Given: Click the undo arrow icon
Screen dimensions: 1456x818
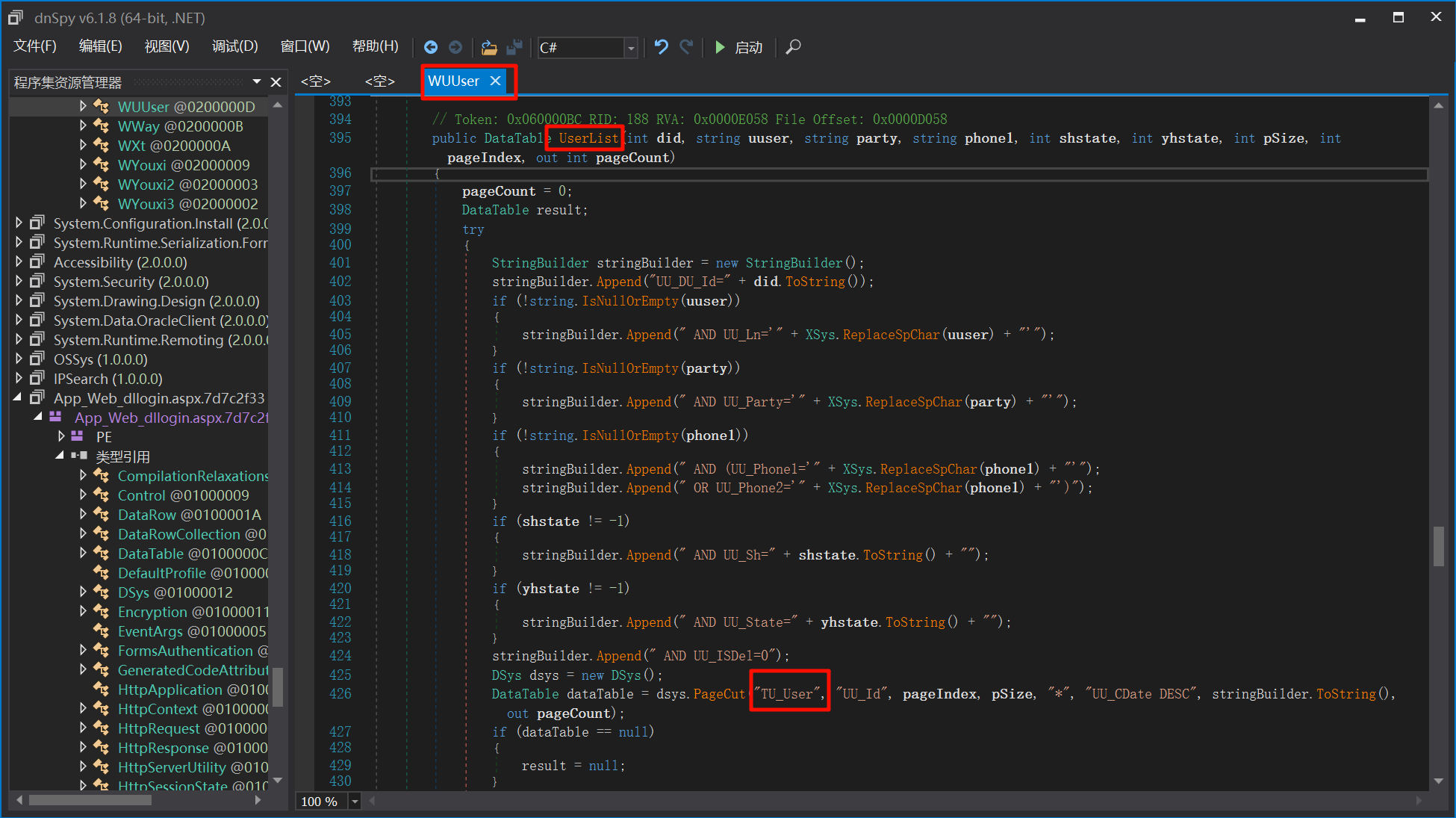Looking at the screenshot, I should pos(661,47).
